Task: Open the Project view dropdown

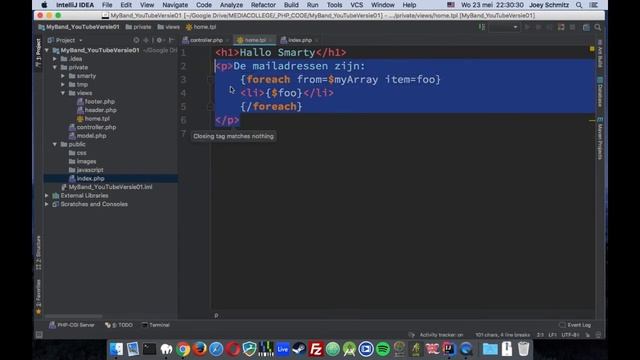Action: 65,40
